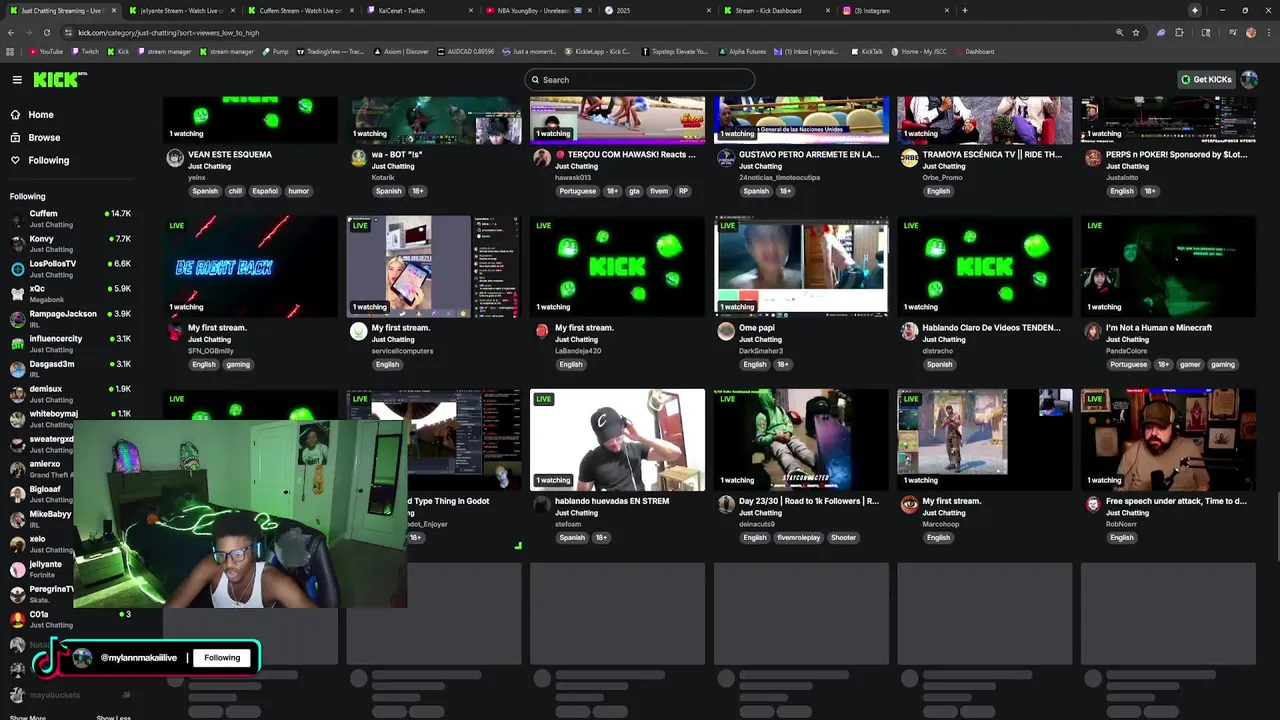Open the Chrome three-dot menu

click(1269, 32)
